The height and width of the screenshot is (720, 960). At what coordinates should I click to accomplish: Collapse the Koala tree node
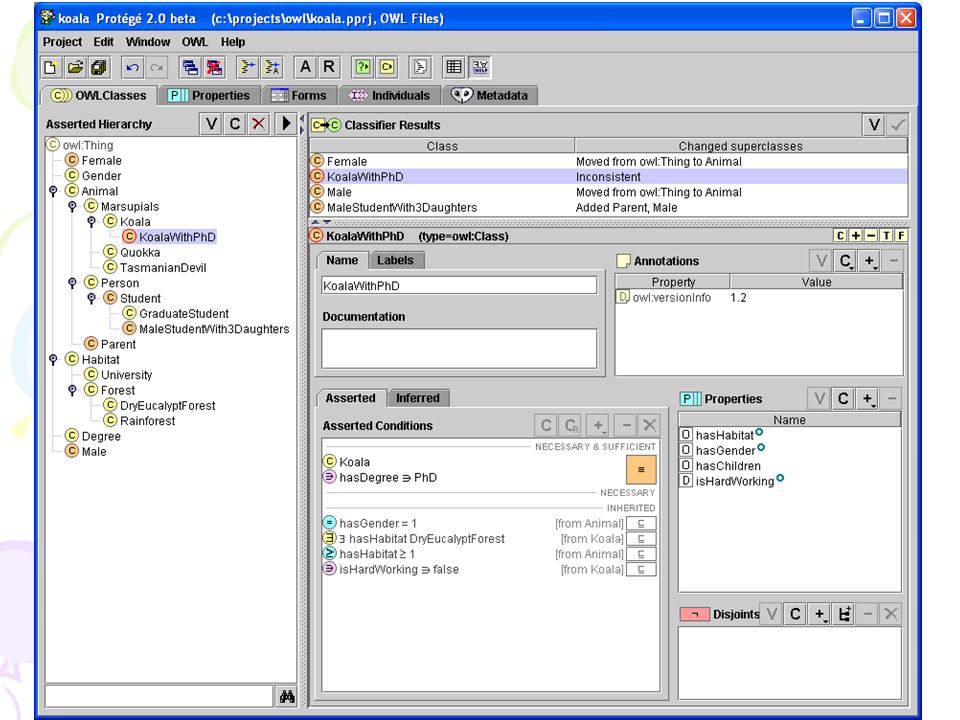[x=91, y=222]
